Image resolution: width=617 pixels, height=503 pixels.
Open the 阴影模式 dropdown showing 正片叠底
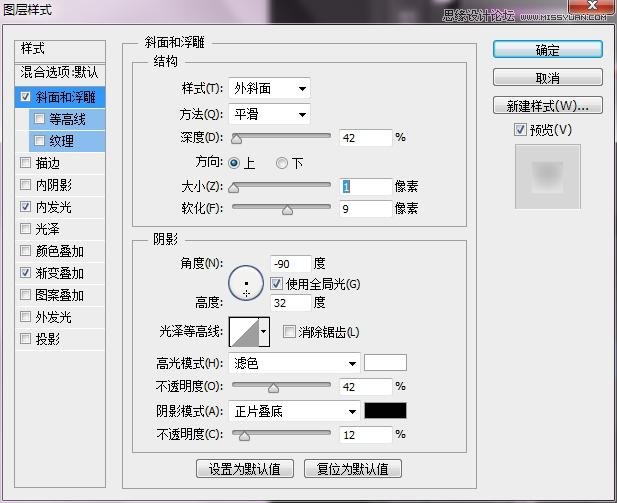coord(294,412)
